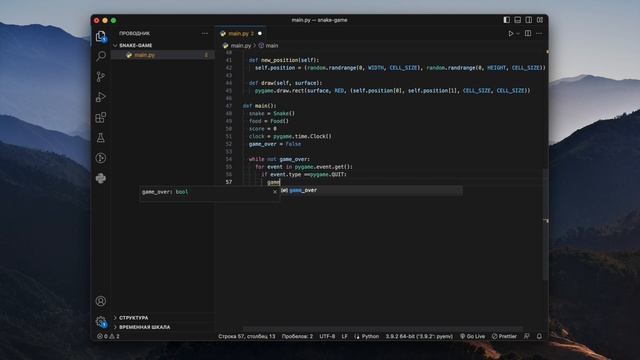The image size is (640, 360).
Task: Toggle secondary side bar layout icon
Action: pyautogui.click(x=529, y=20)
